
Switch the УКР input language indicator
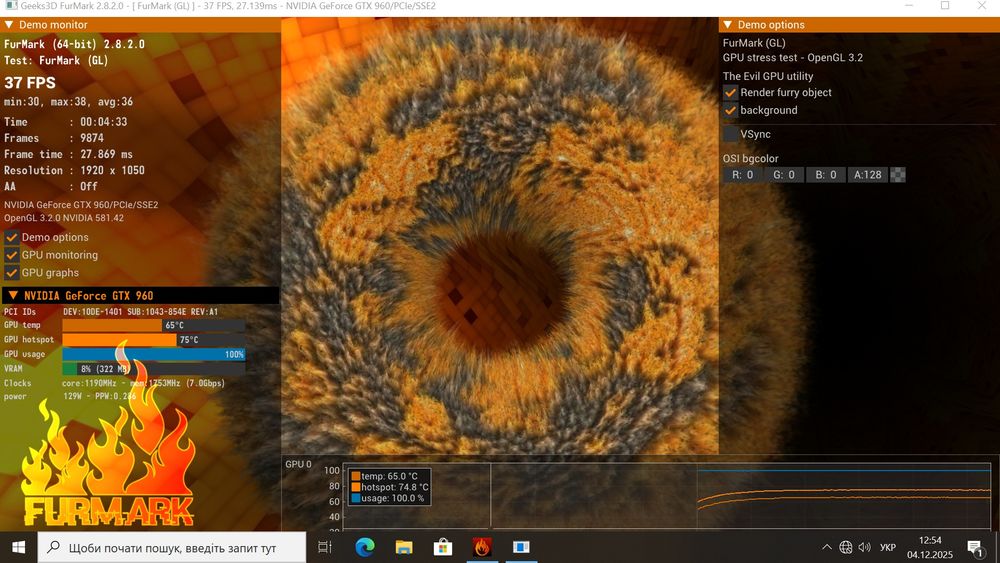[888, 547]
